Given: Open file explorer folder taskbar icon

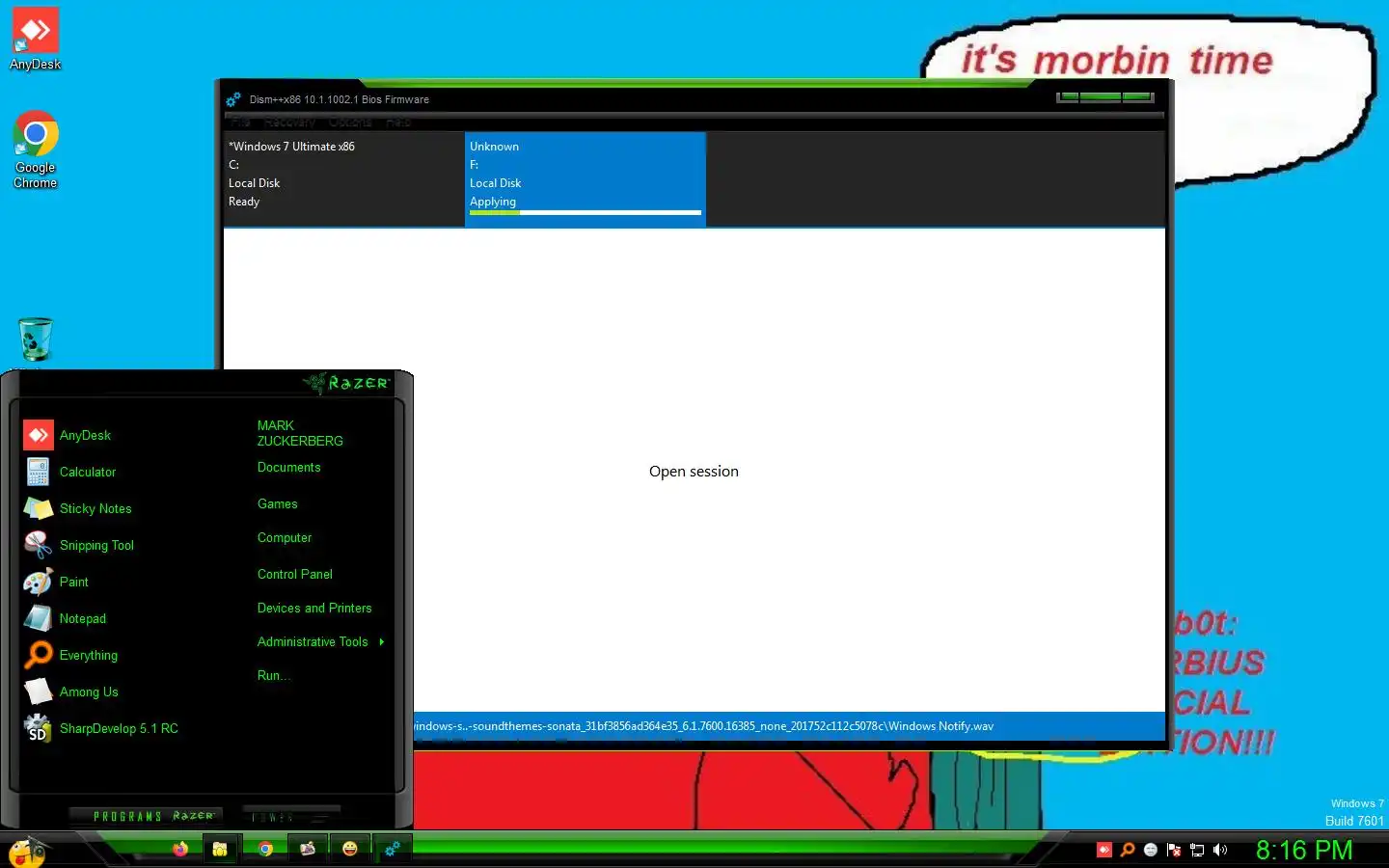Looking at the screenshot, I should [x=220, y=849].
